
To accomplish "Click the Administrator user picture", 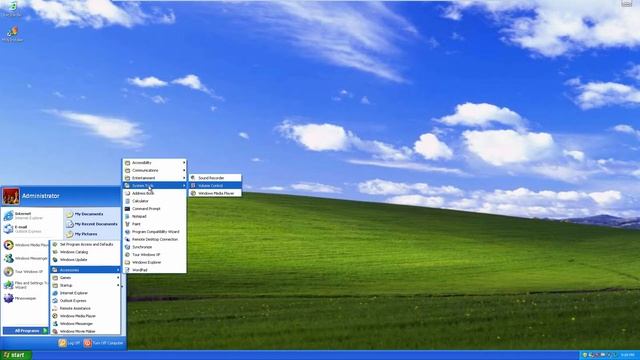I will pyautogui.click(x=11, y=196).
